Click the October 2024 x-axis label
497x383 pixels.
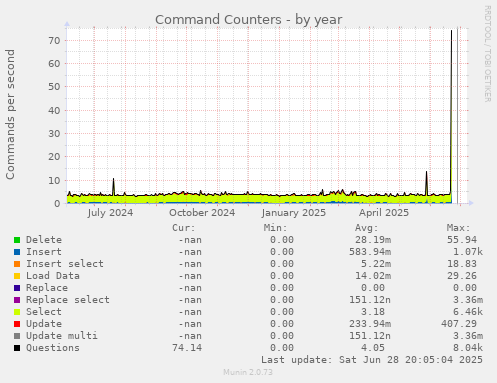202,213
